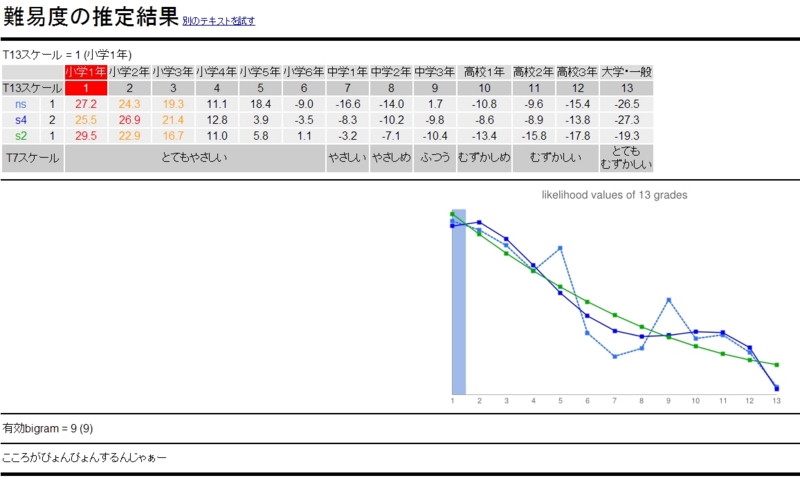Click the T13スケール row label
The height and width of the screenshot is (478, 800).
[x=33, y=88]
